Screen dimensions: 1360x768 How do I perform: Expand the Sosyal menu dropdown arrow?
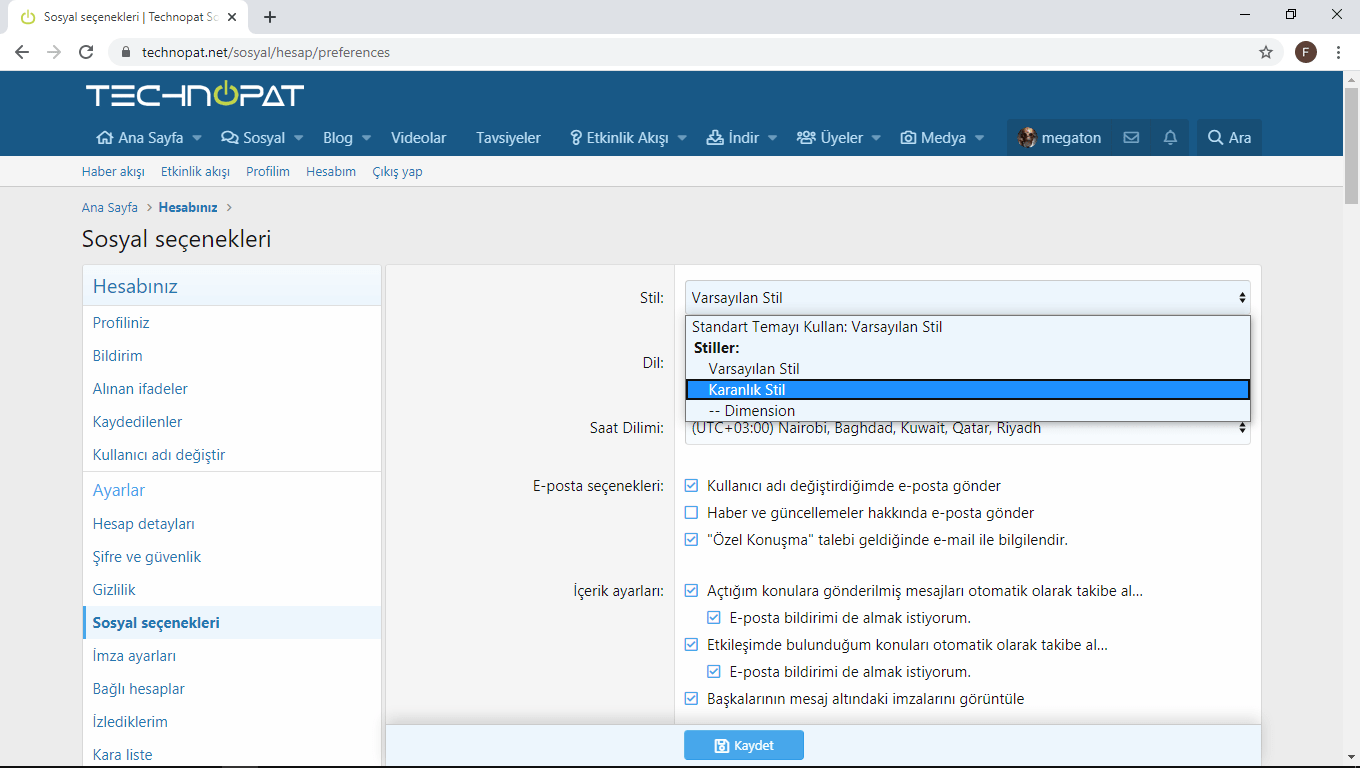tap(298, 138)
